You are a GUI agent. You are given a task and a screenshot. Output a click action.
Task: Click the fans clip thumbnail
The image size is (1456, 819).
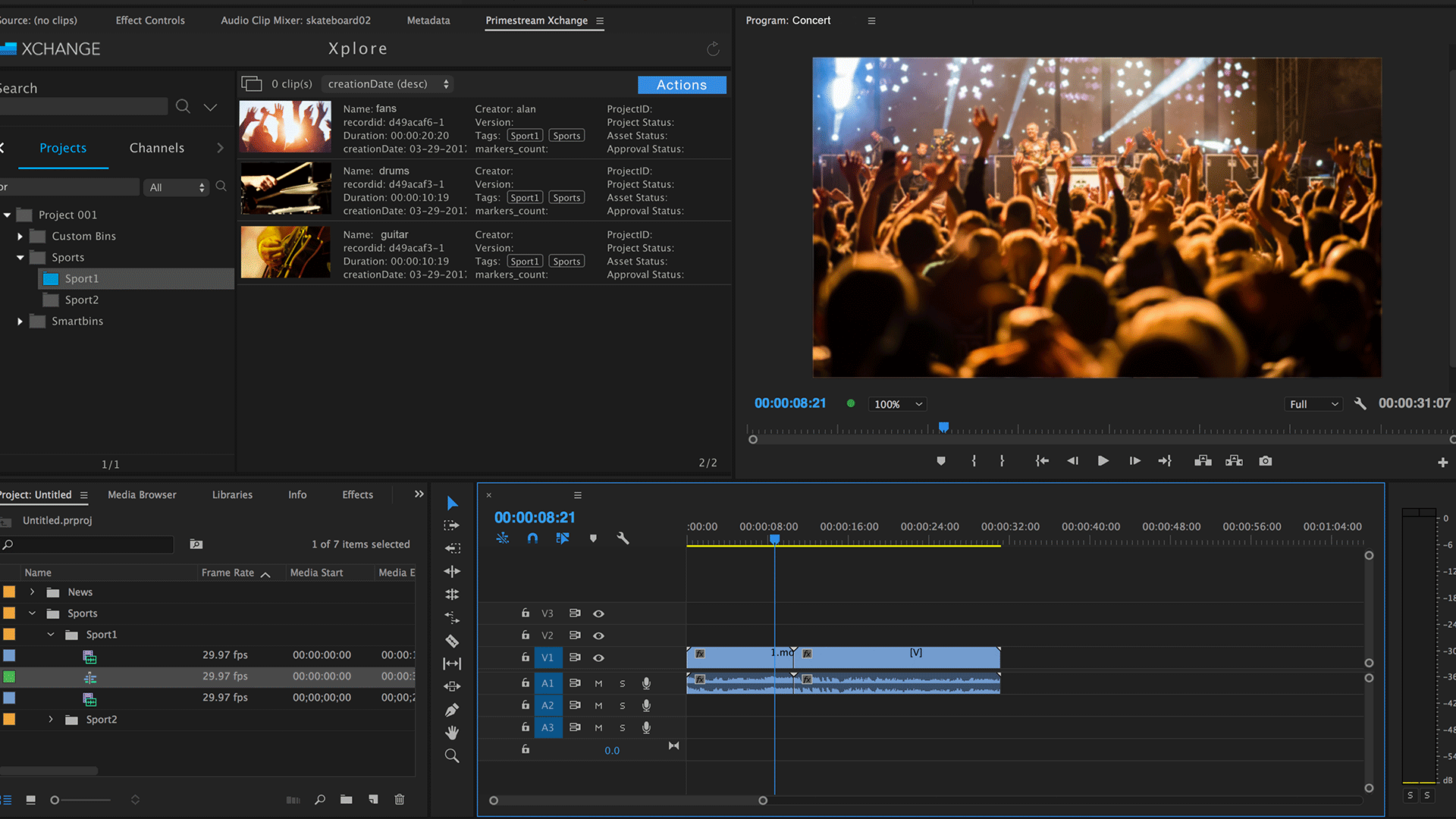[x=285, y=127]
